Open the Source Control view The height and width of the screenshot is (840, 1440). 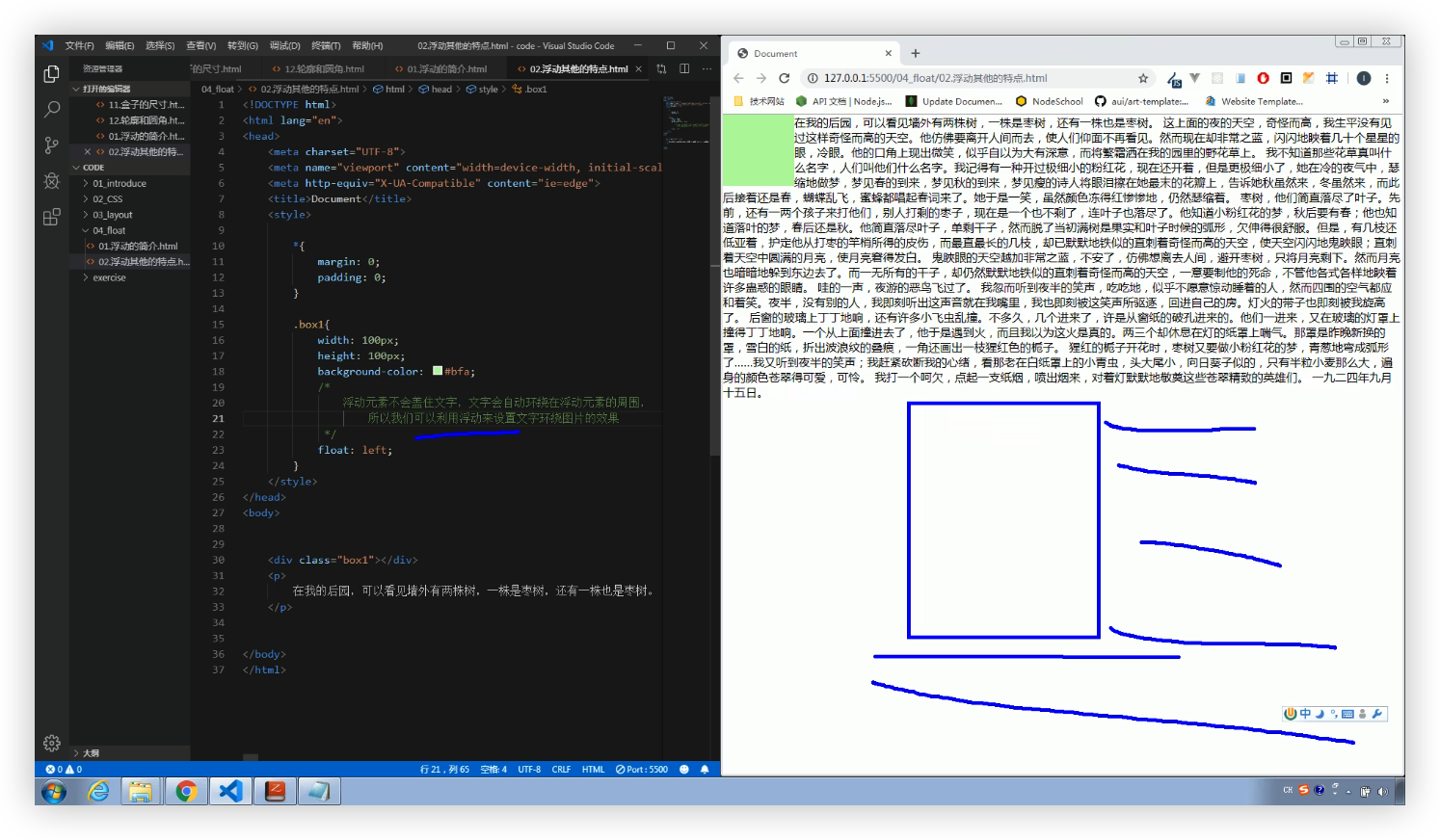[52, 145]
